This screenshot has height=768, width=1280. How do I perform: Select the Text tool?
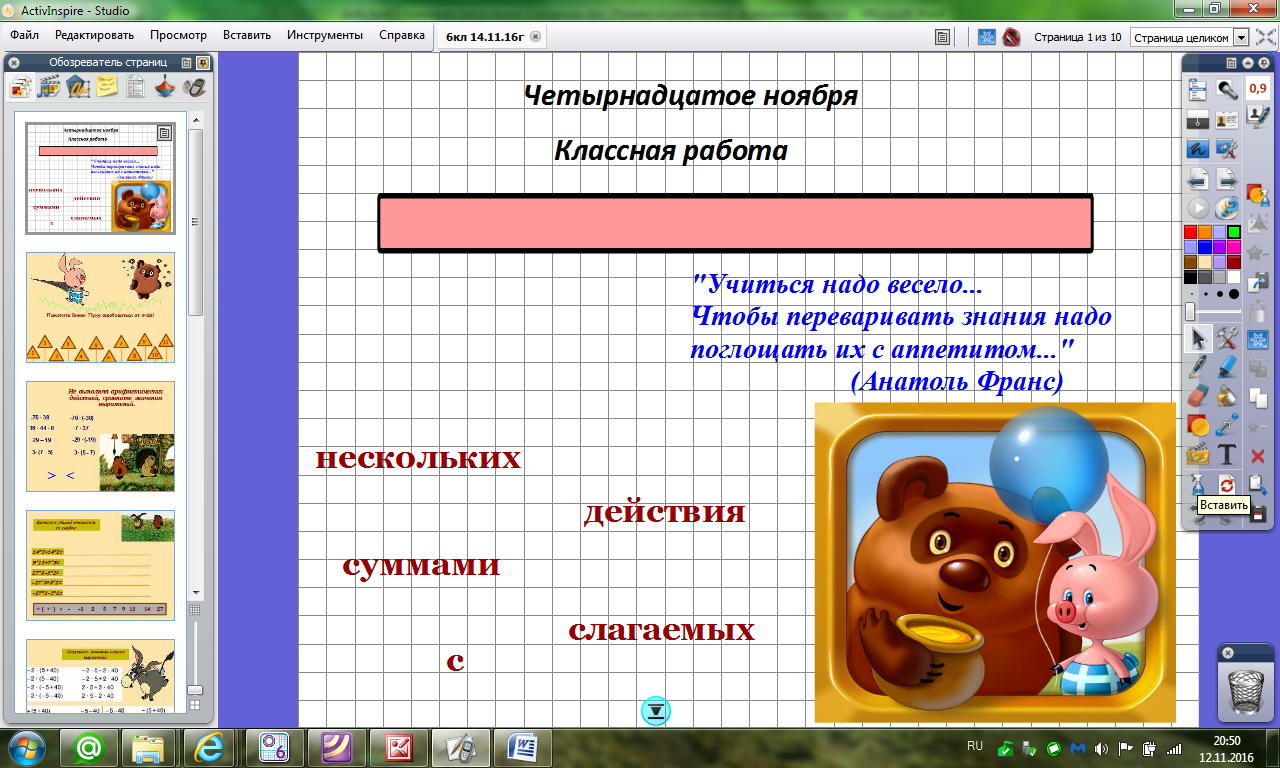pos(1227,455)
